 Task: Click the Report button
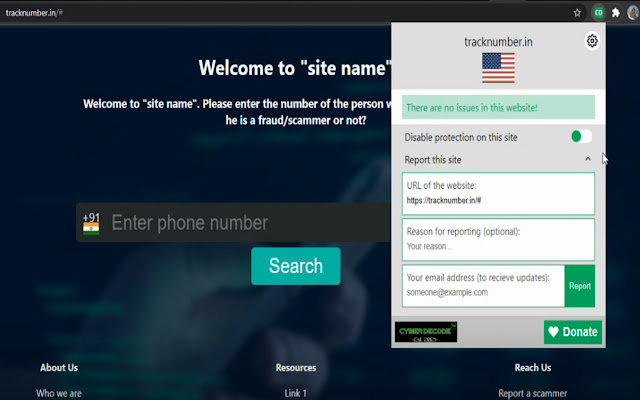(x=580, y=286)
